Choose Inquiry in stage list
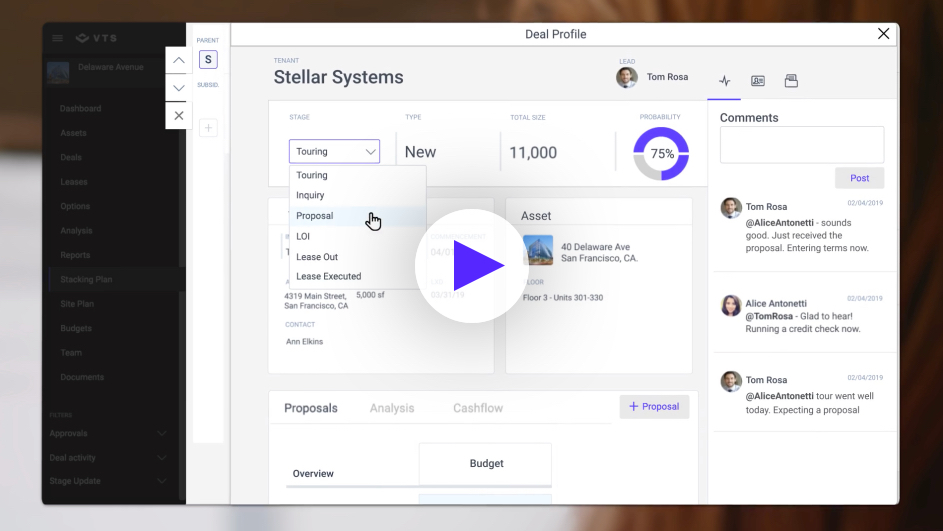943x531 pixels. point(358,195)
